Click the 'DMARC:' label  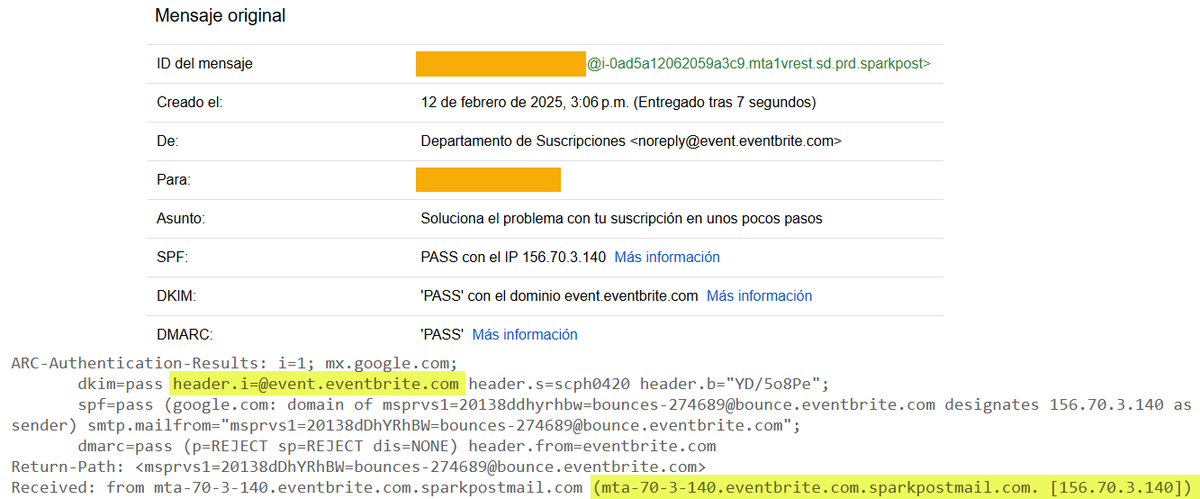click(x=186, y=334)
